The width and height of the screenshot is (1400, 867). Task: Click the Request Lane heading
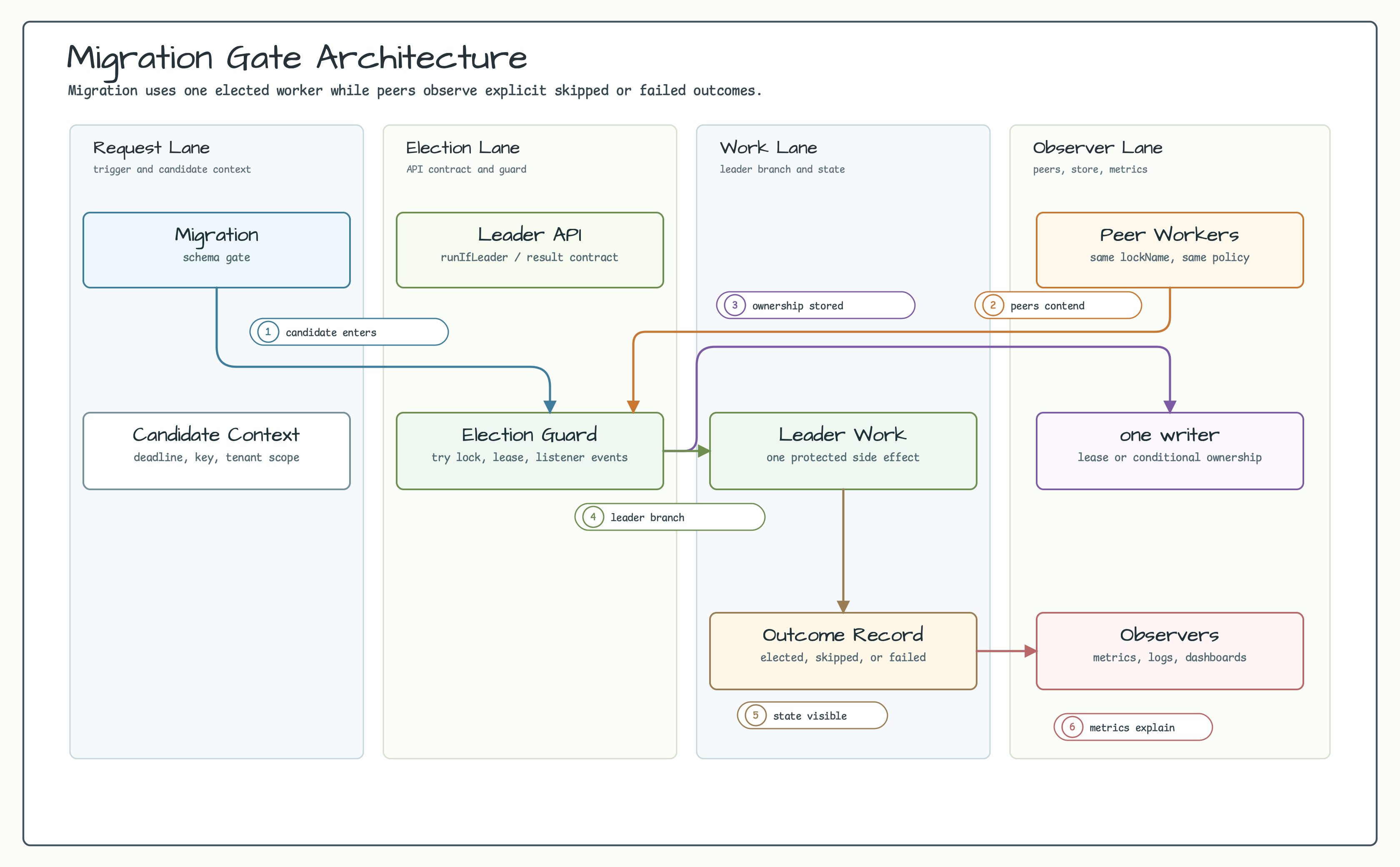(x=151, y=148)
